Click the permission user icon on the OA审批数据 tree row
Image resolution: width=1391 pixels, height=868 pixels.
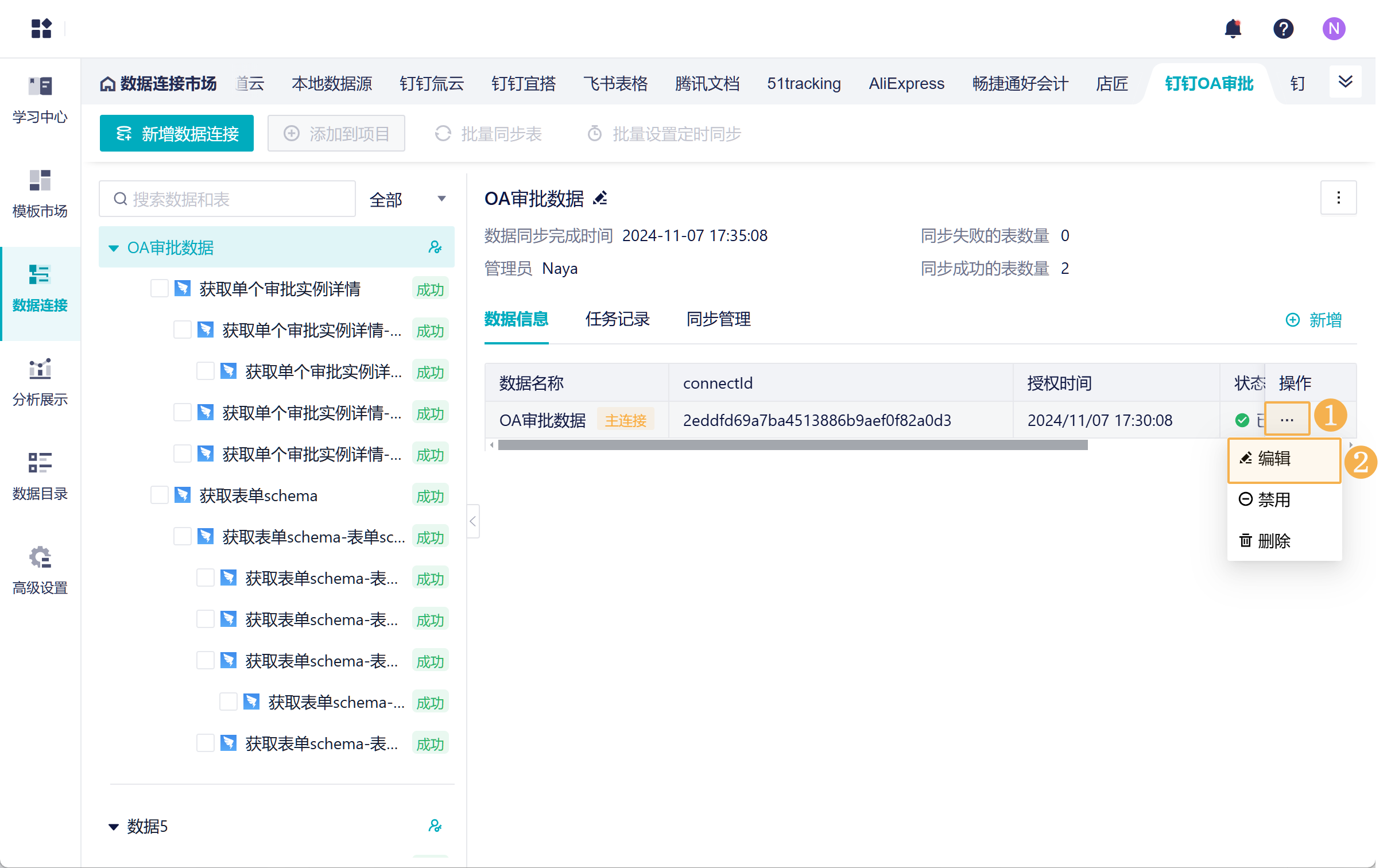pos(435,247)
